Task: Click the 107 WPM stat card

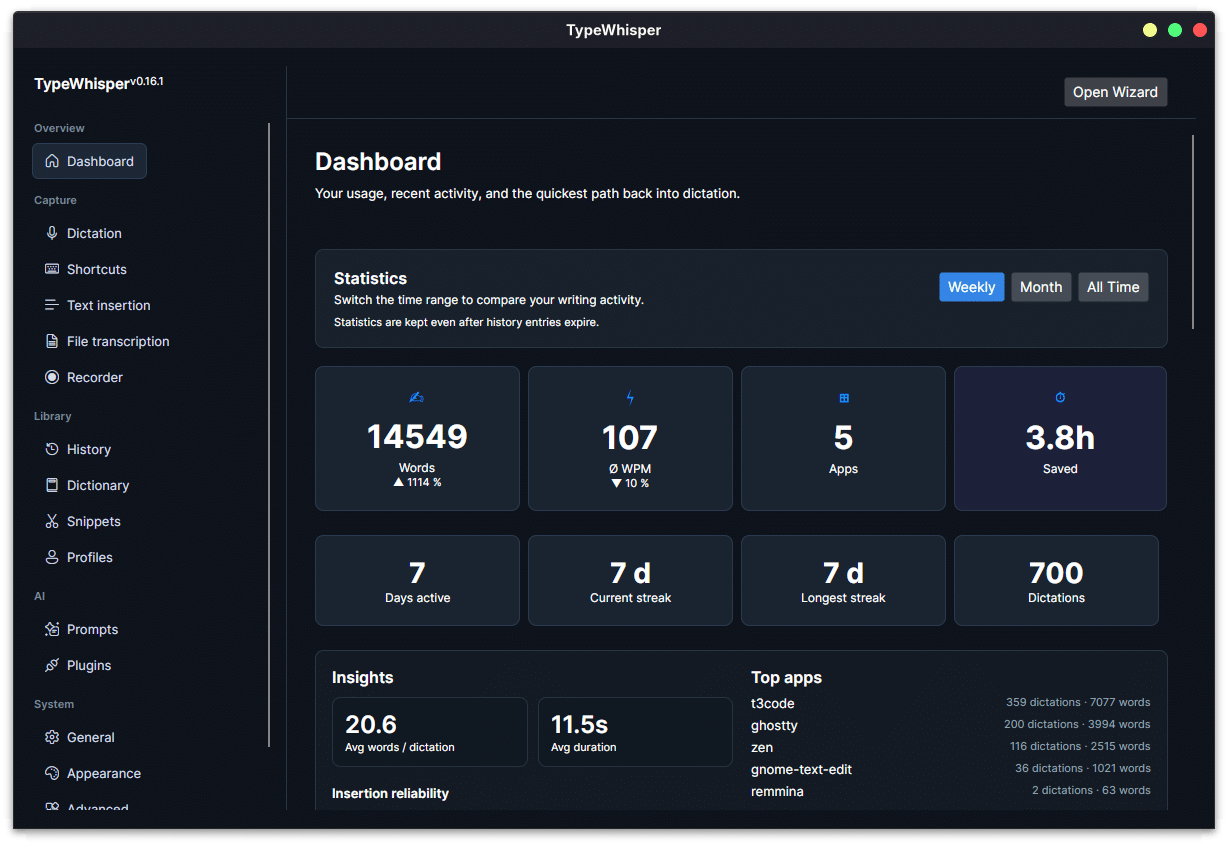Action: [x=630, y=438]
